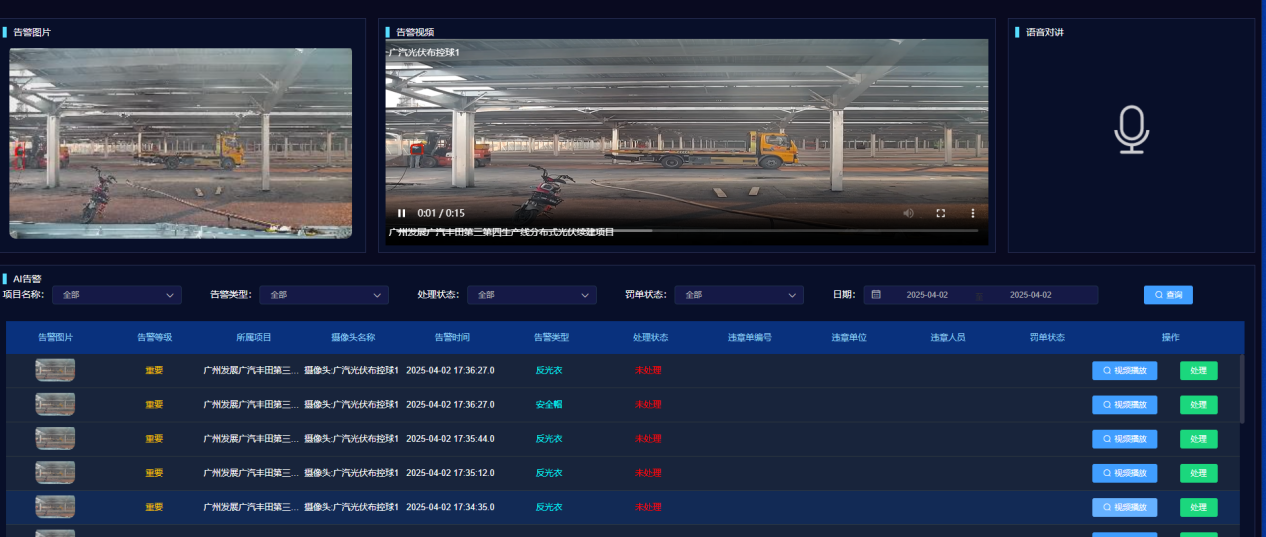This screenshot has width=1266, height=537.
Task: Mute the alarm video volume
Action: coord(908,213)
